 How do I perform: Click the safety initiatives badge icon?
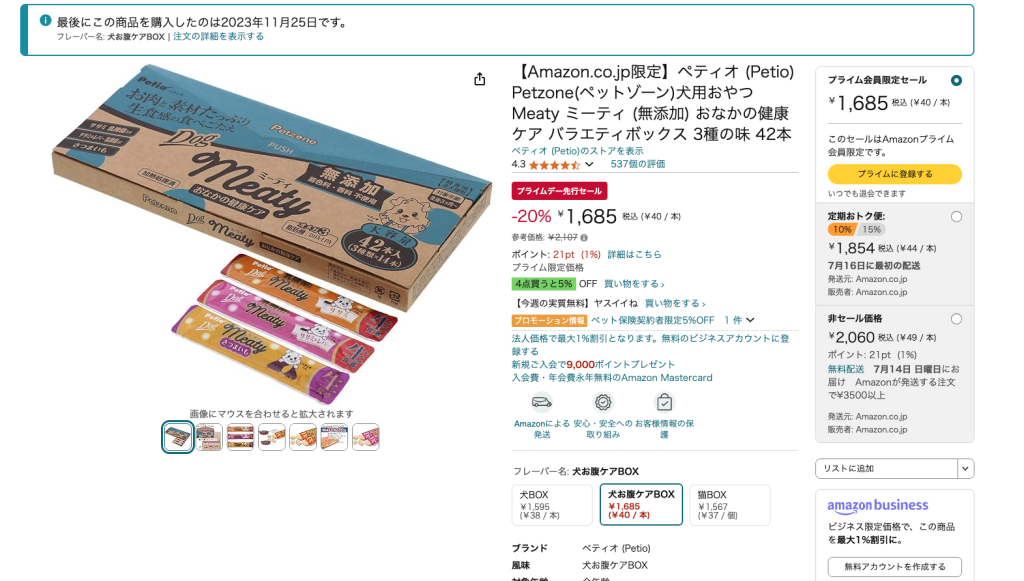pyautogui.click(x=603, y=402)
